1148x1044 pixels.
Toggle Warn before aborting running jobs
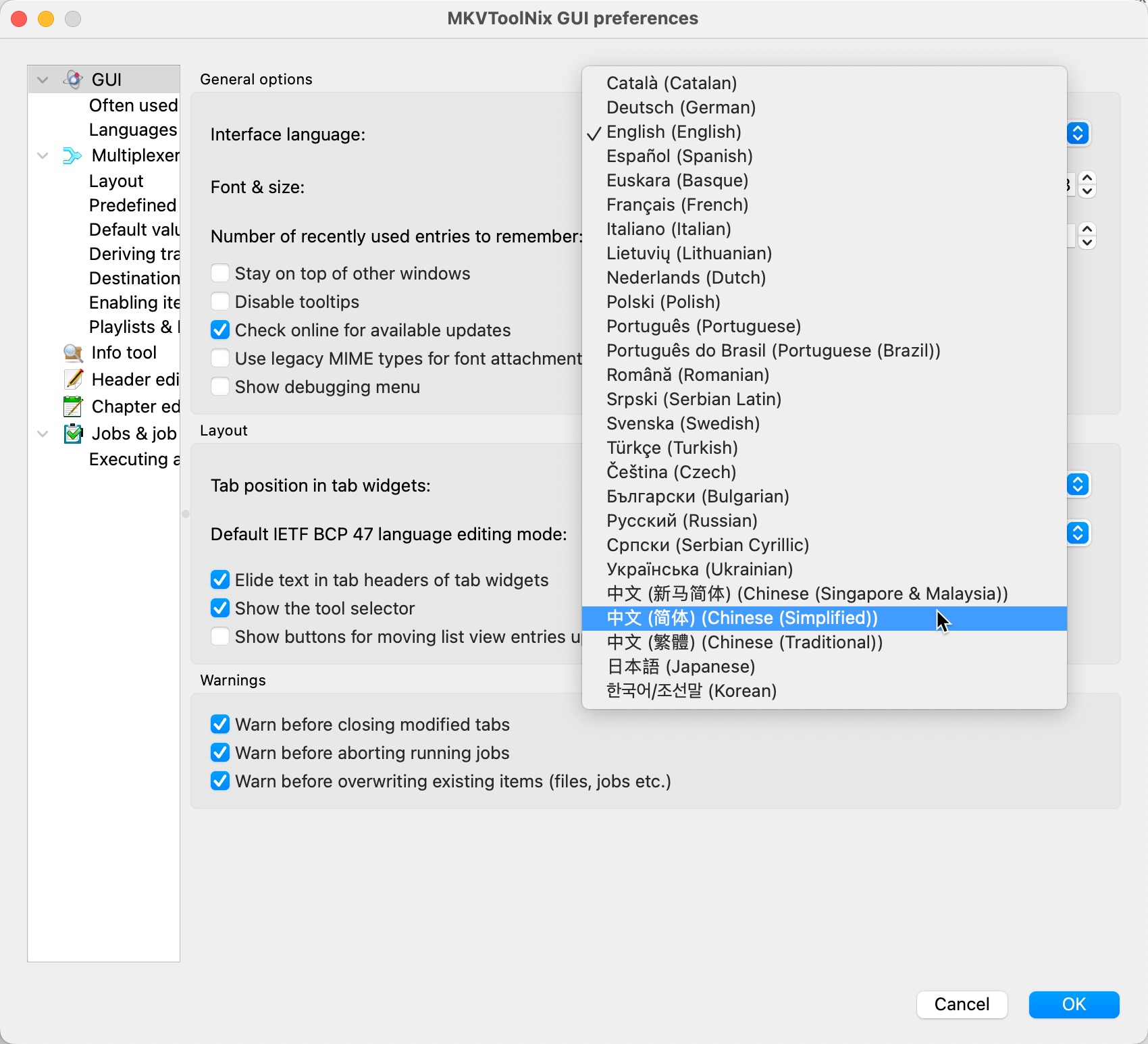pyautogui.click(x=220, y=753)
